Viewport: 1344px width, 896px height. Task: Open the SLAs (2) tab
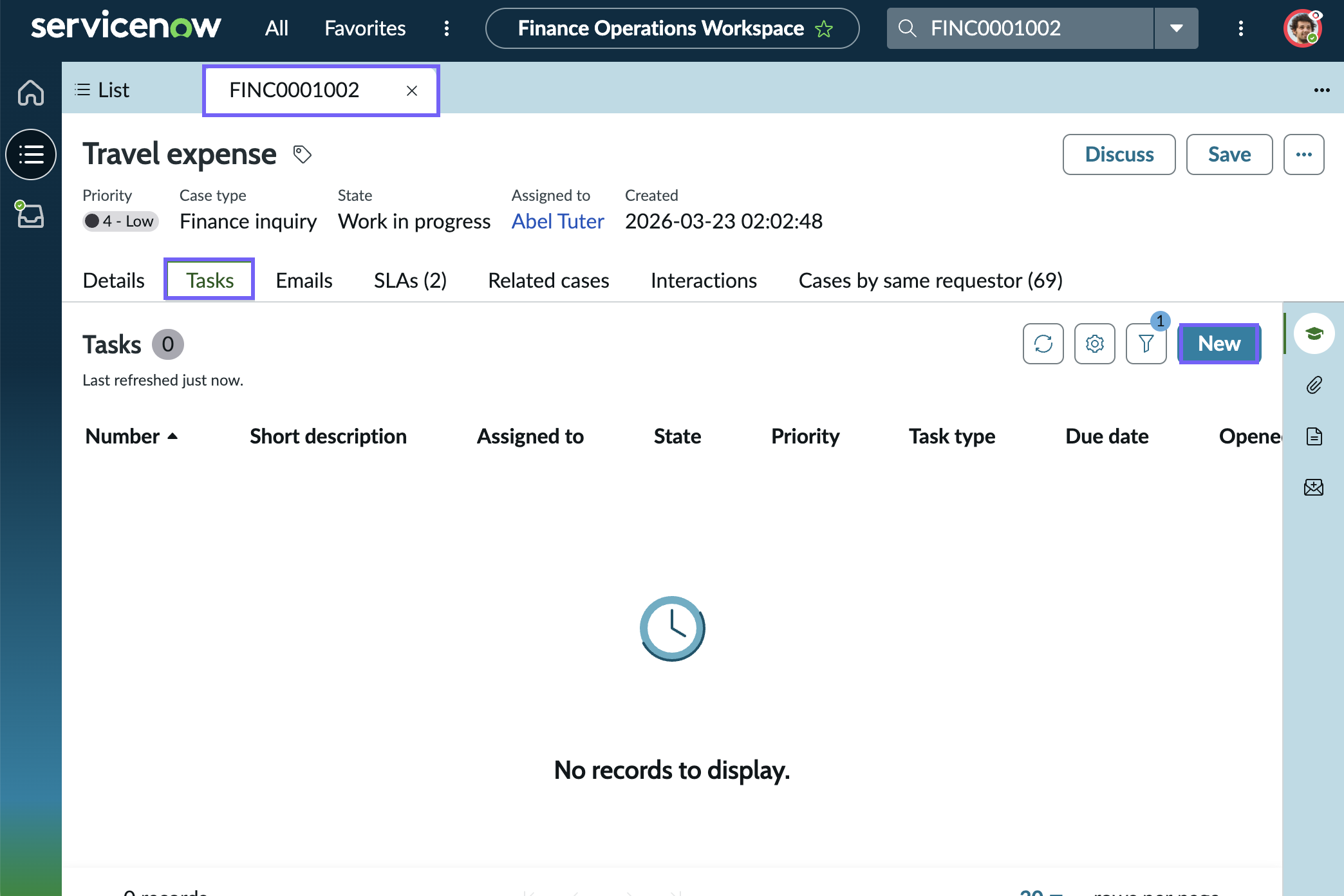tap(410, 281)
